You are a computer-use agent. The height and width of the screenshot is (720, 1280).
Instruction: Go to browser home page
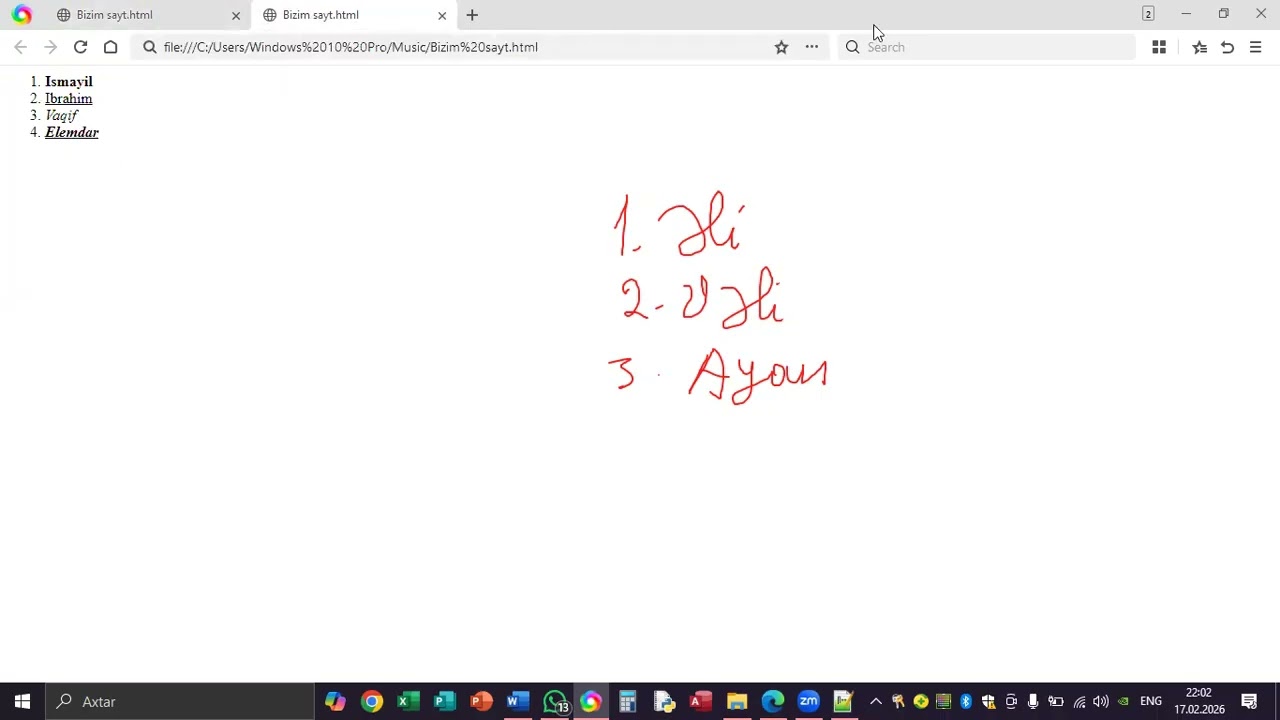(110, 47)
